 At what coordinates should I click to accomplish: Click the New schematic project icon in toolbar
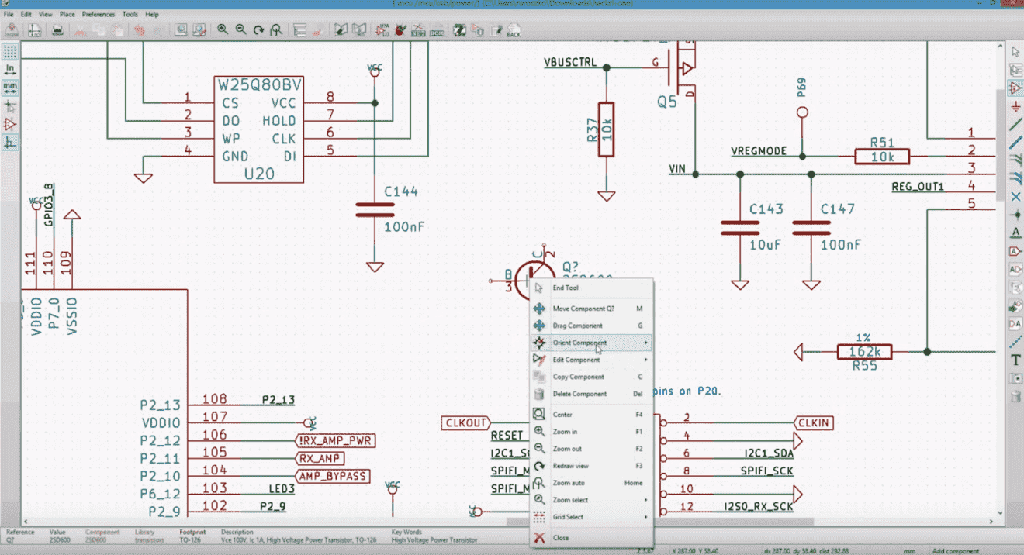tap(11, 30)
